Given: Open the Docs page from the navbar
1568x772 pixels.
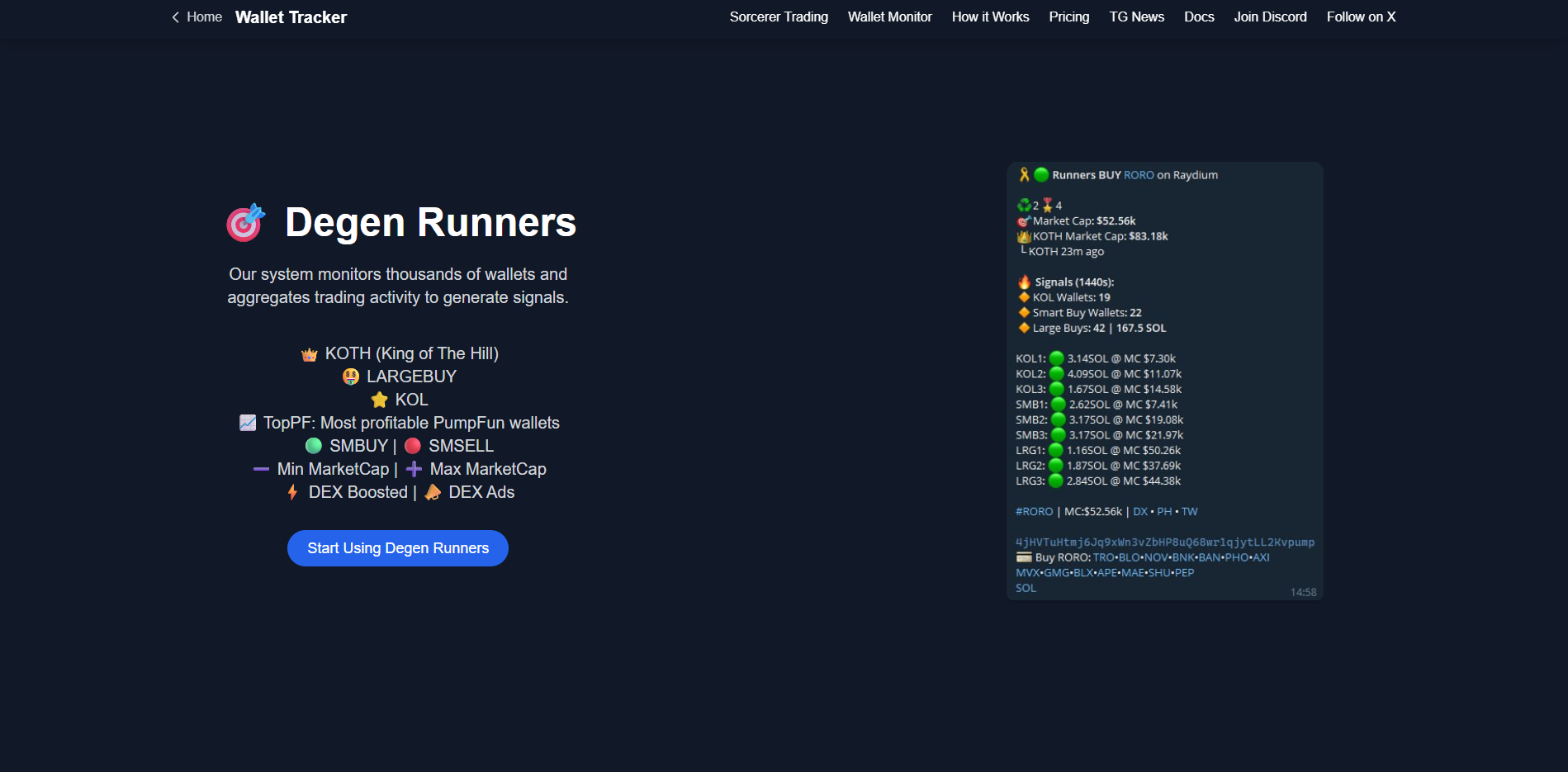Looking at the screenshot, I should click(1199, 17).
